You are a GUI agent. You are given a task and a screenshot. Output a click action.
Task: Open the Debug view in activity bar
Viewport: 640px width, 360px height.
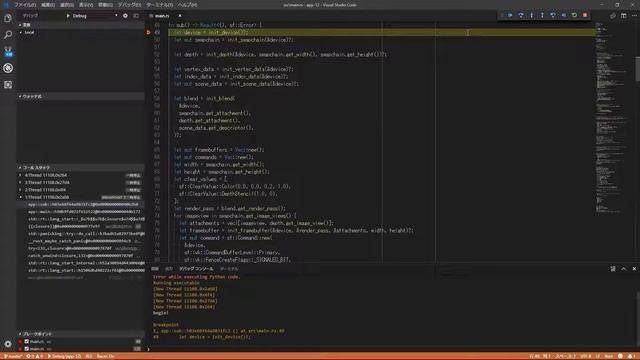click(x=8, y=68)
